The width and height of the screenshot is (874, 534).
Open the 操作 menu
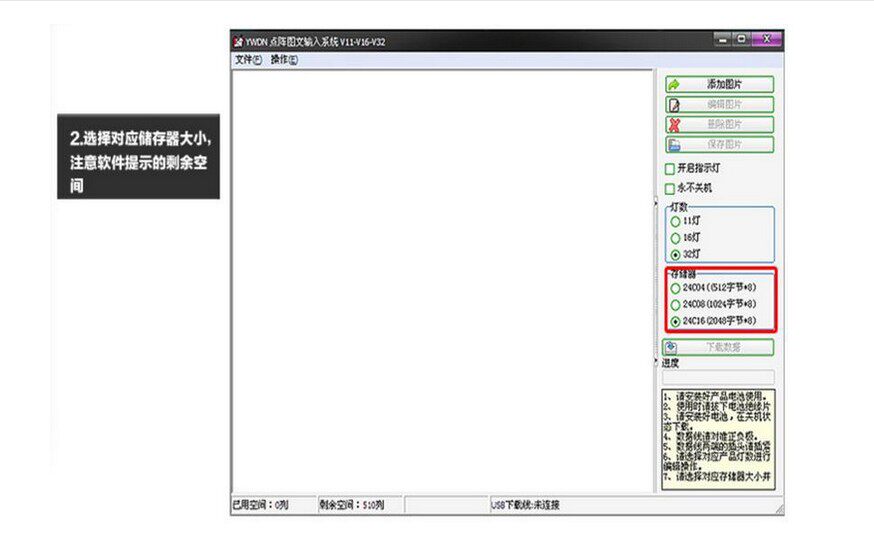coord(284,60)
